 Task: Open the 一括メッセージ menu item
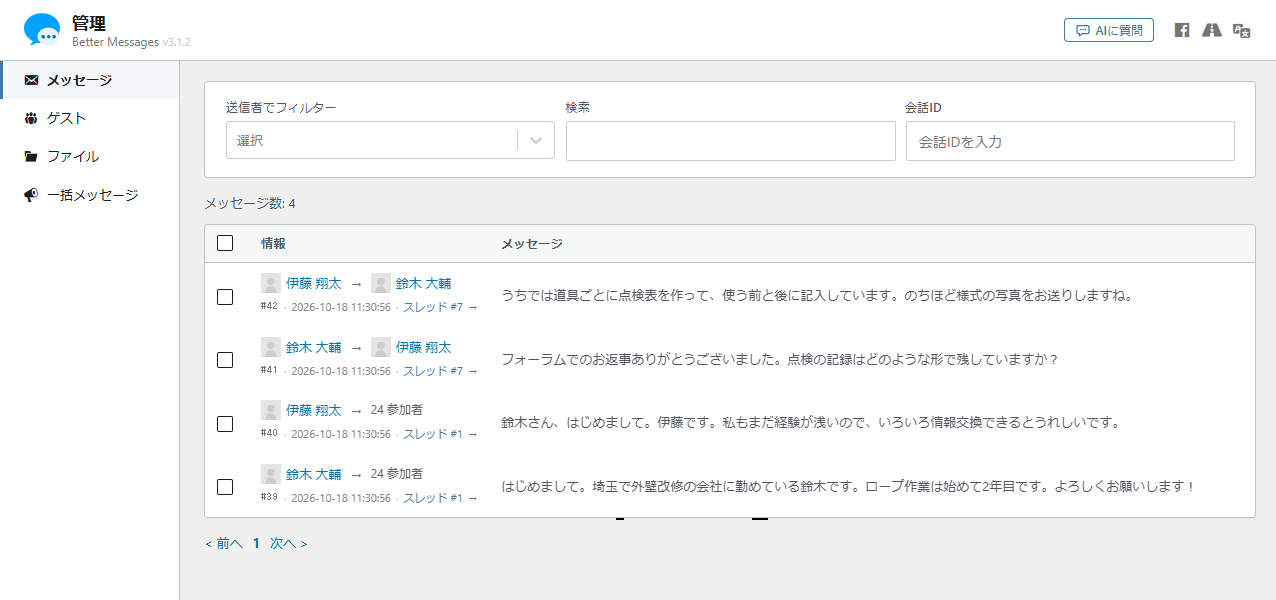90,195
